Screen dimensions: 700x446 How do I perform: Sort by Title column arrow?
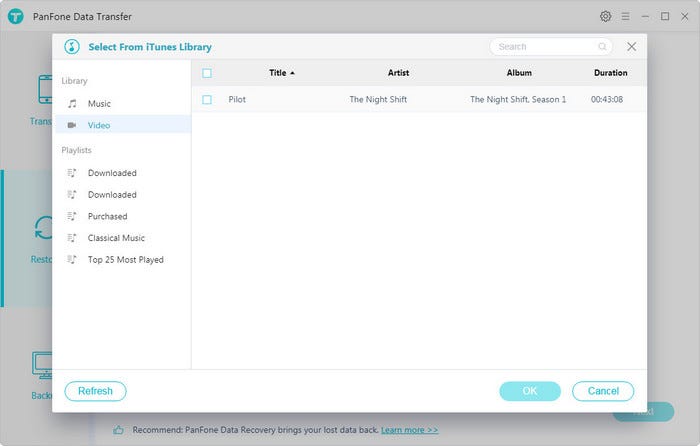(x=292, y=73)
